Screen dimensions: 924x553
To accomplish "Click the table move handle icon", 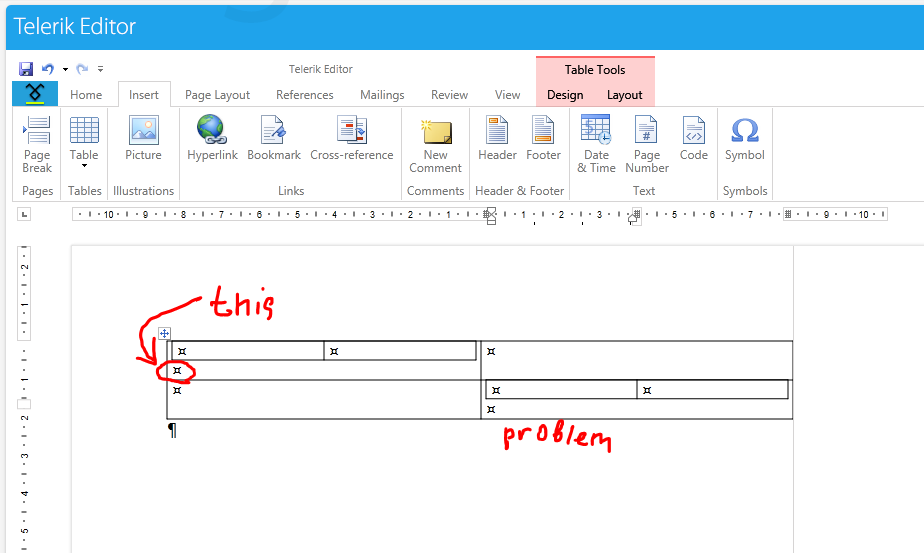I will tap(164, 334).
